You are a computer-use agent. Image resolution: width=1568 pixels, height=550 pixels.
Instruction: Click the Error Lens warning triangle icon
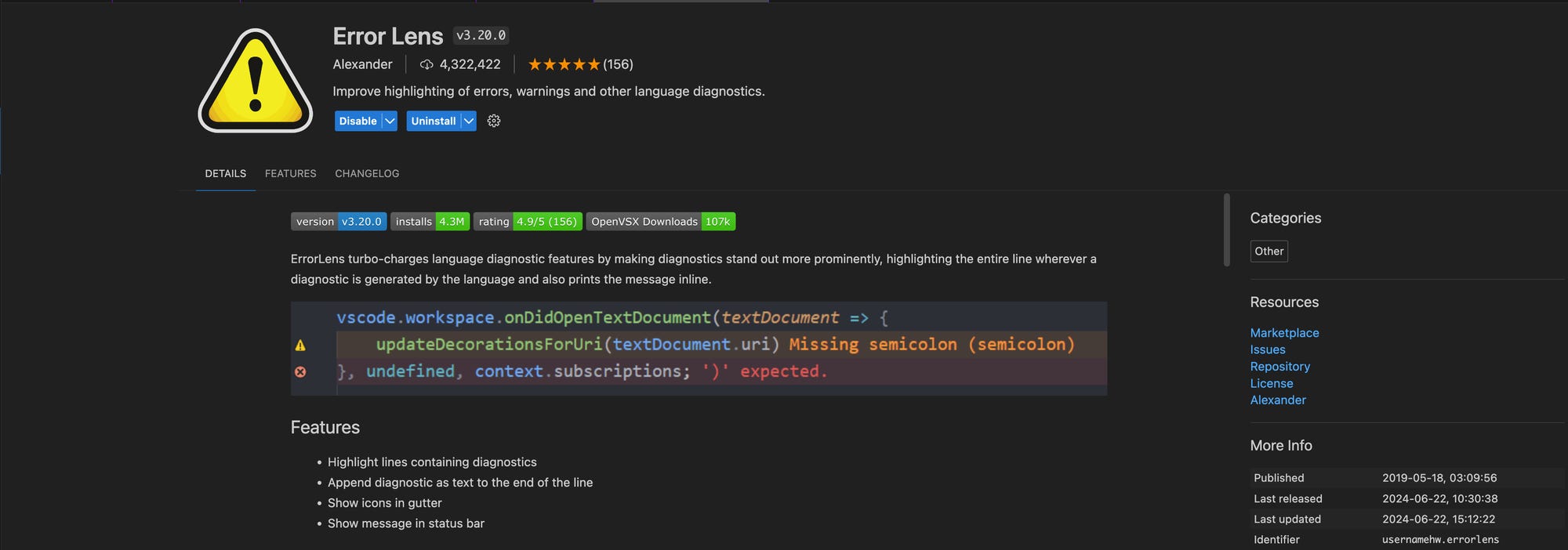point(256,81)
